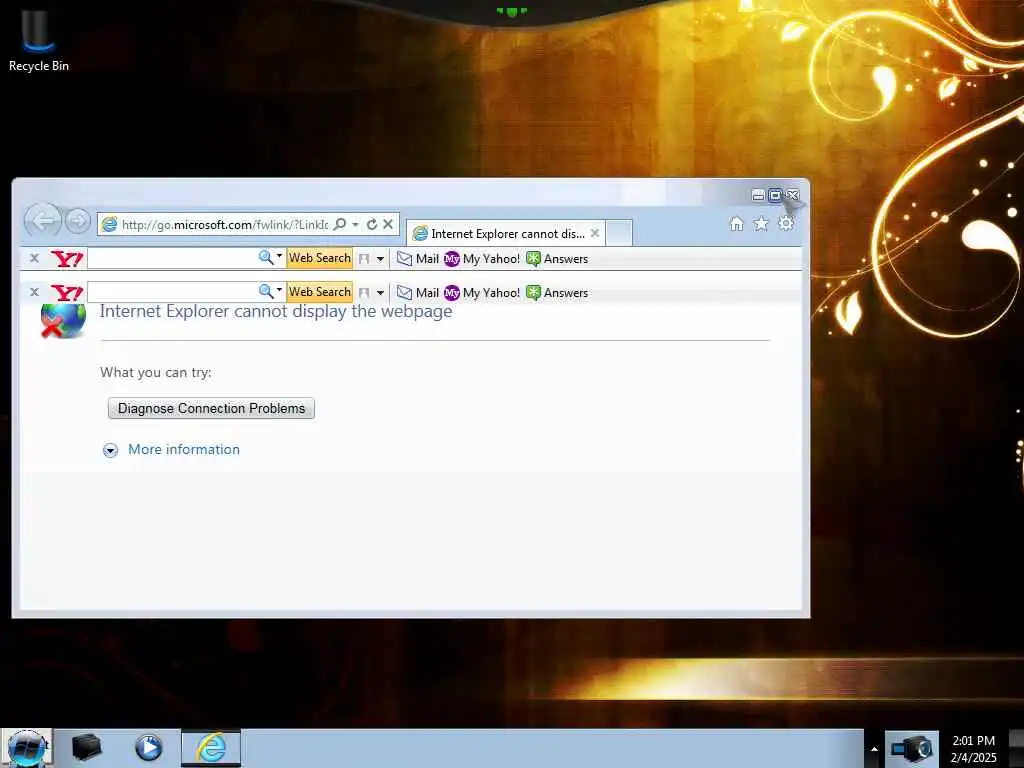Open the Tools gear icon
1024x768 pixels.
click(786, 223)
